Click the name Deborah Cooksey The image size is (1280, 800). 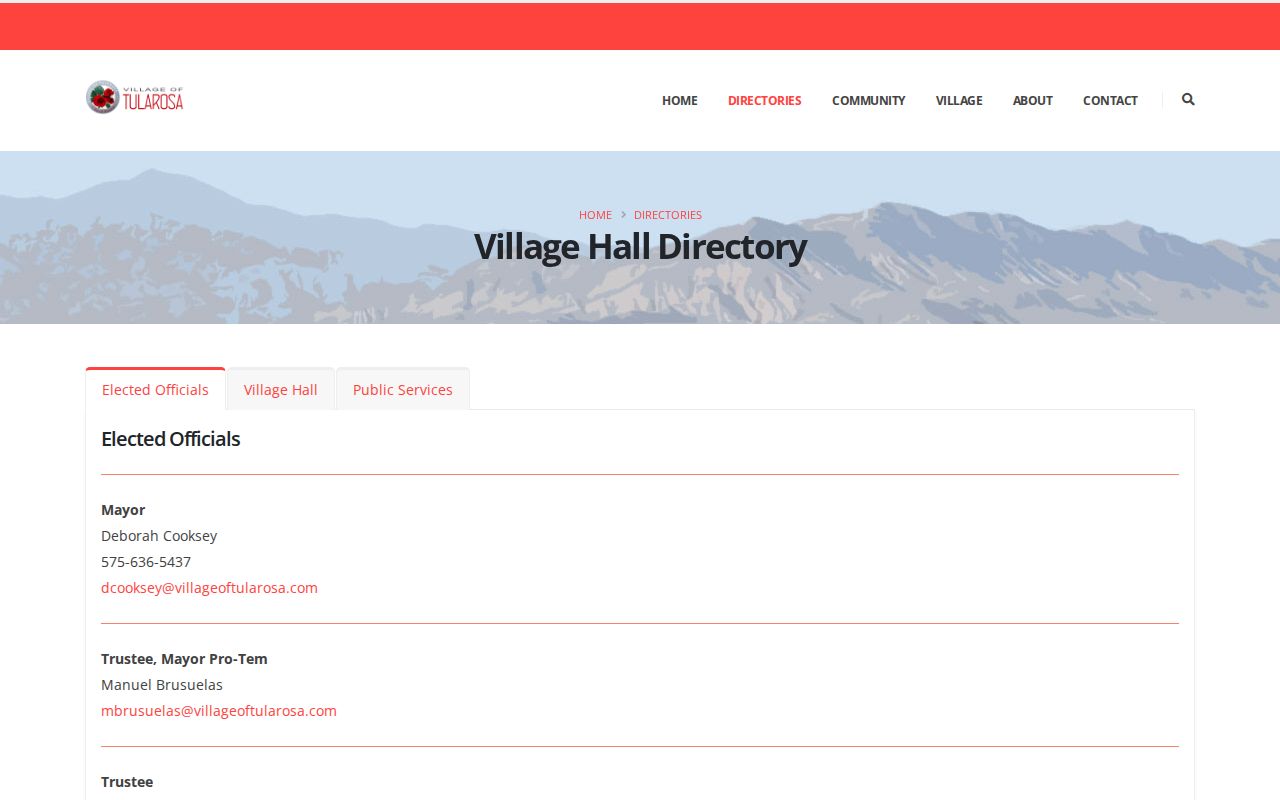[159, 536]
